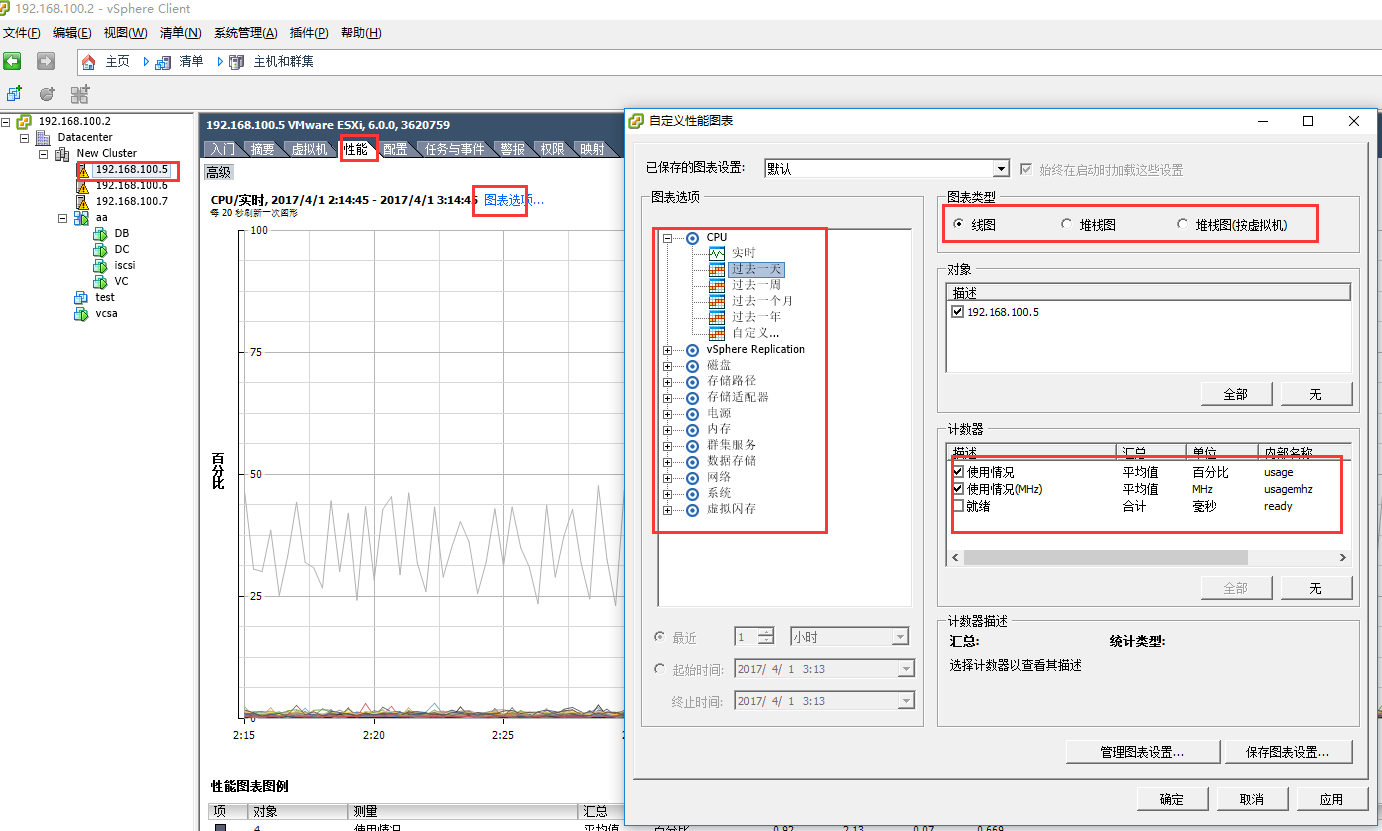Viewport: 1382px width, 831px height.
Task: Uncheck the 使用情况(MHz) counter checkbox
Action: pyautogui.click(x=958, y=489)
